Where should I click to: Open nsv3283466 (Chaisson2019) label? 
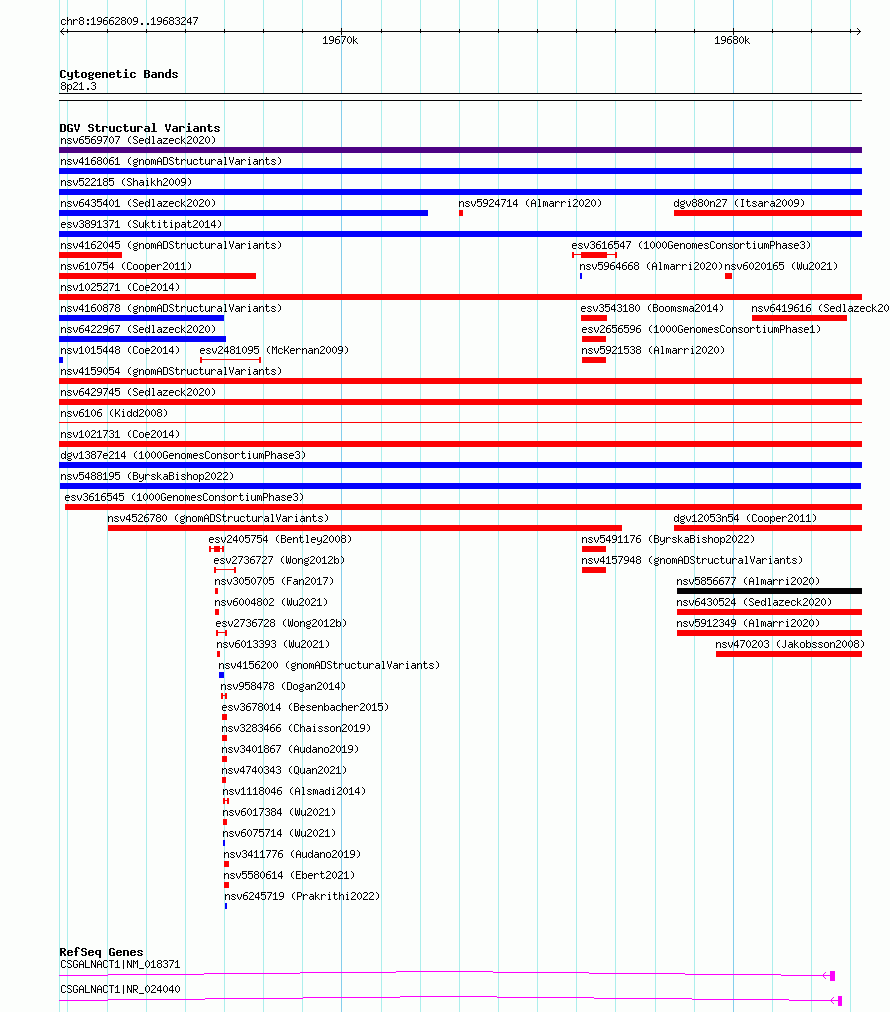296,728
